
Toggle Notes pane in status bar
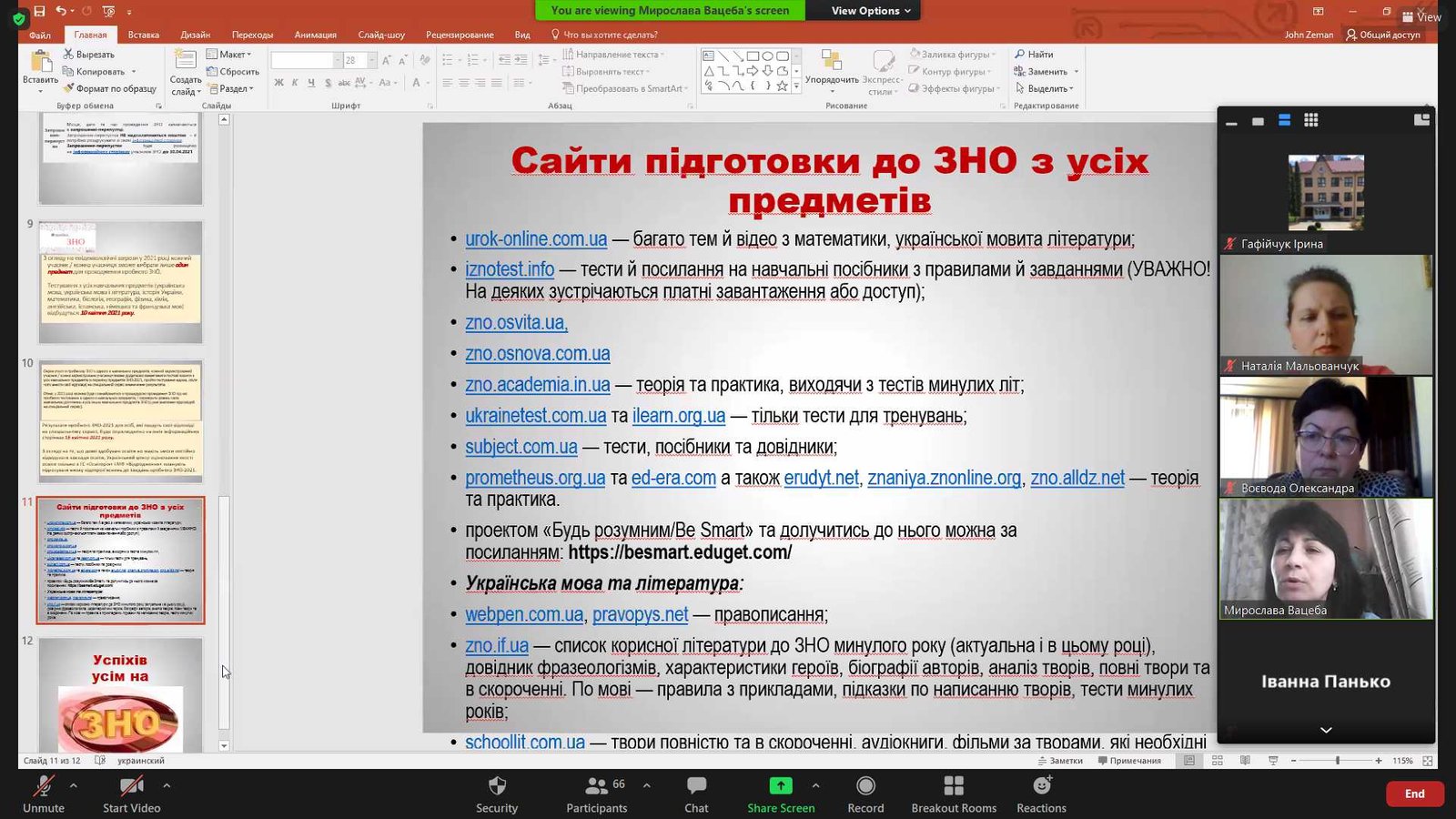[1060, 761]
